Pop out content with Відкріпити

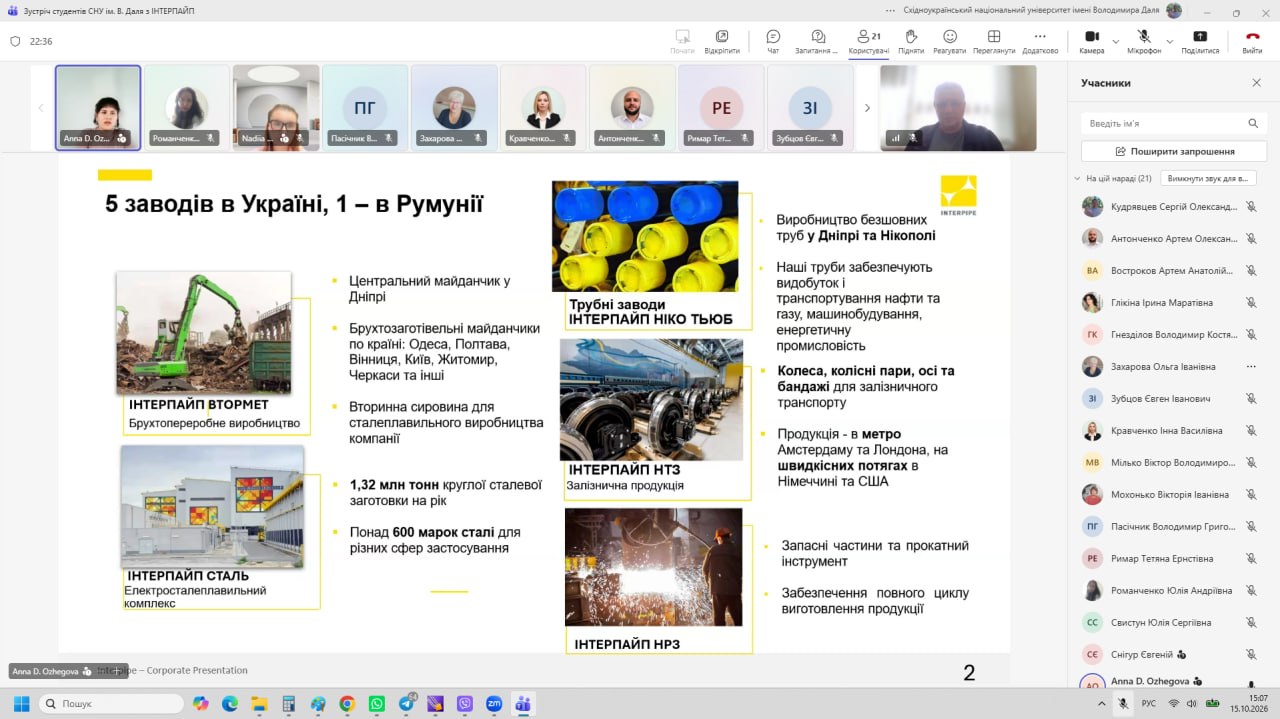click(722, 41)
